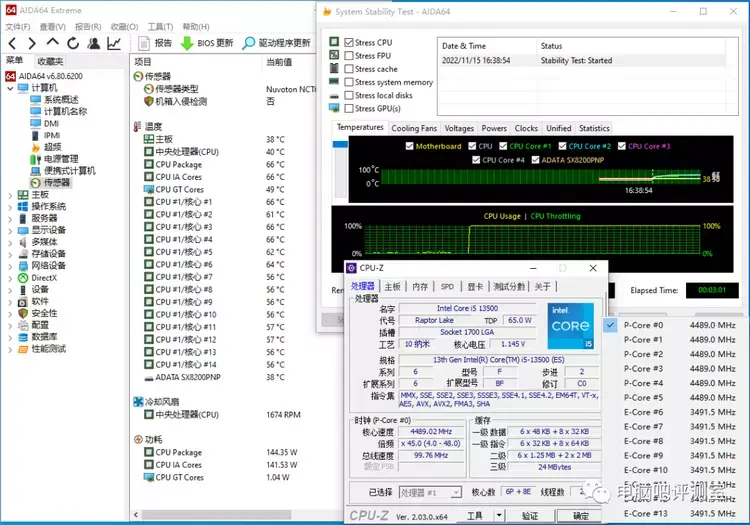Click the AIDA64 v6.80.6200 root icon
750x525 pixels.
click(11, 76)
